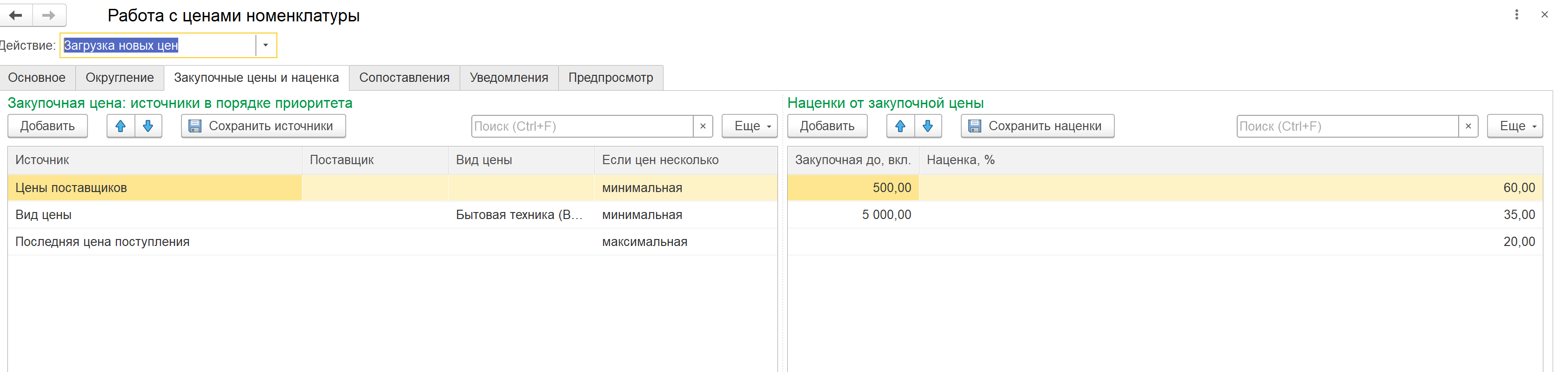
Task: Click the Если цен несколько column header
Action: click(x=685, y=160)
